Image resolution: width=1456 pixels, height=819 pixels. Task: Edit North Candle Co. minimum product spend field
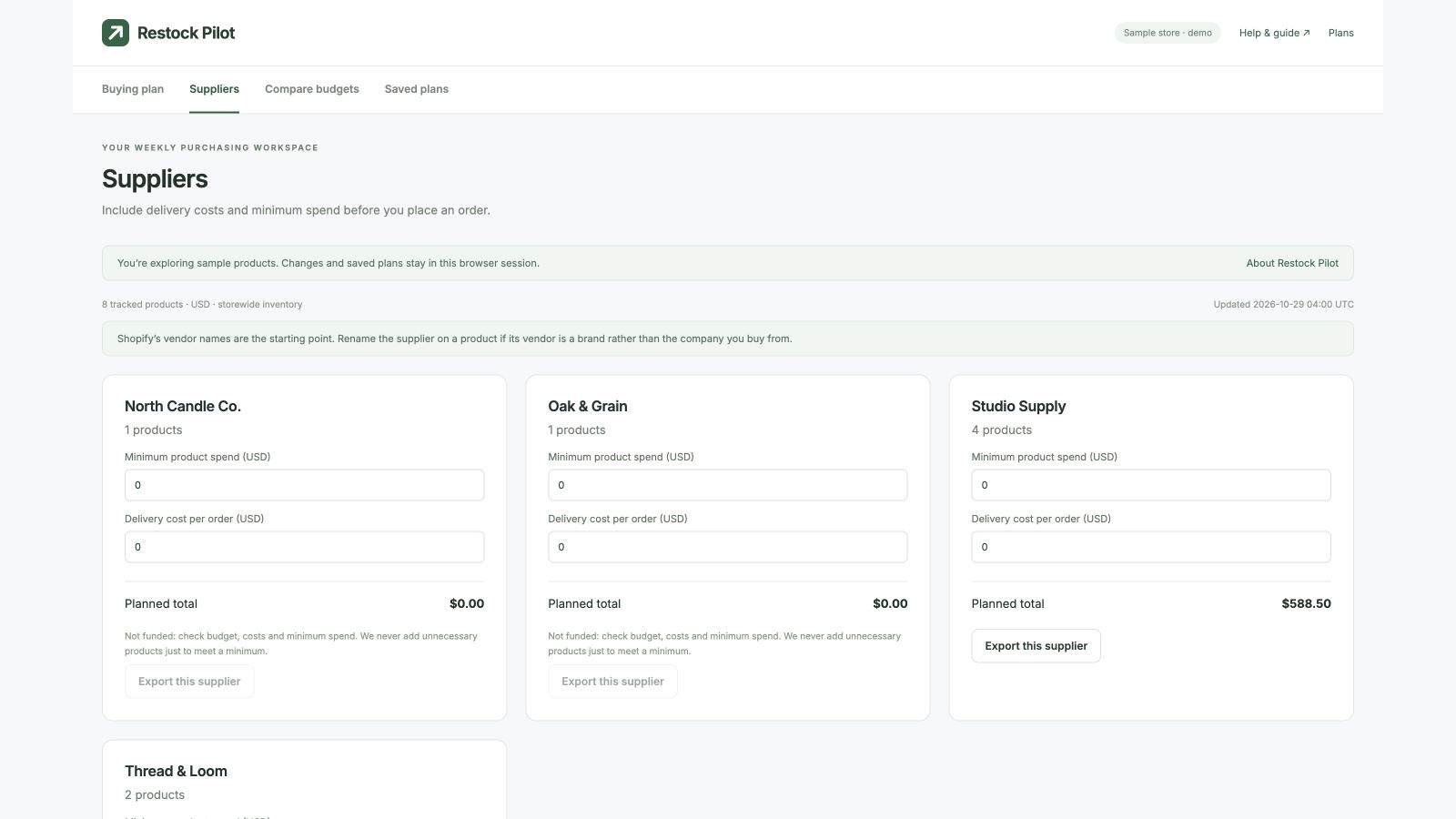point(304,485)
